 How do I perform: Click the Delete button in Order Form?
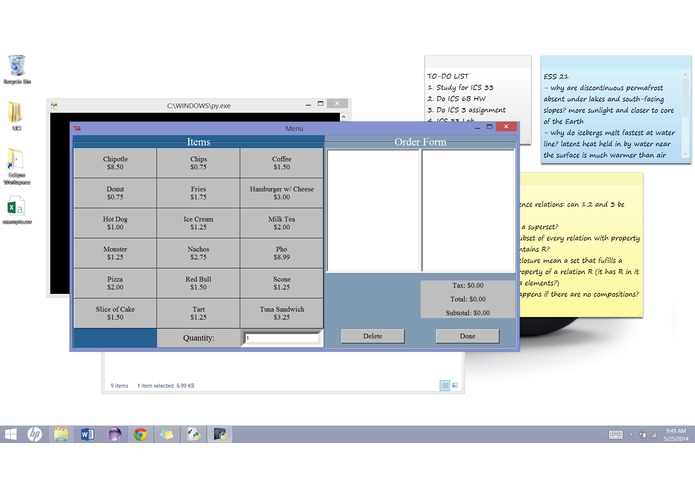pyautogui.click(x=372, y=336)
